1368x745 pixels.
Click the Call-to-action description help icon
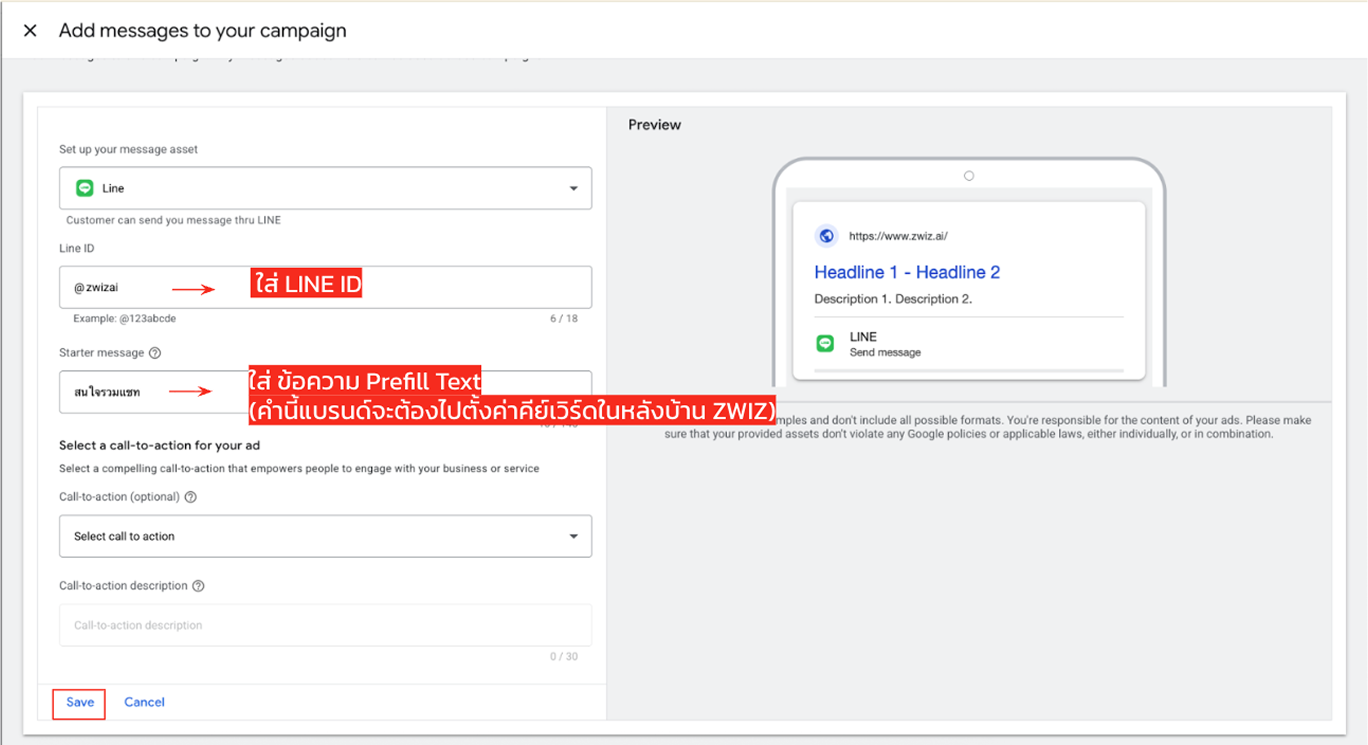point(198,586)
